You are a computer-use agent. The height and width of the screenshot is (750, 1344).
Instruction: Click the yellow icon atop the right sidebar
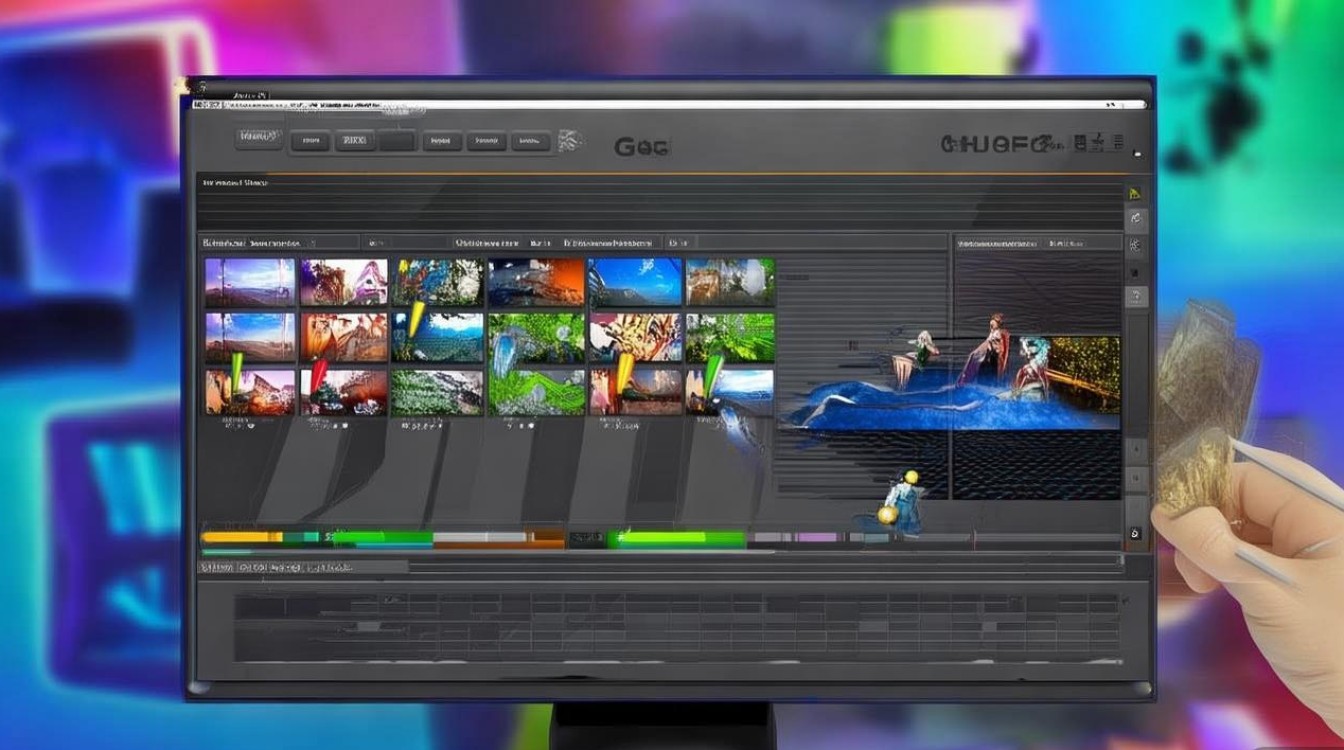[x=1135, y=194]
